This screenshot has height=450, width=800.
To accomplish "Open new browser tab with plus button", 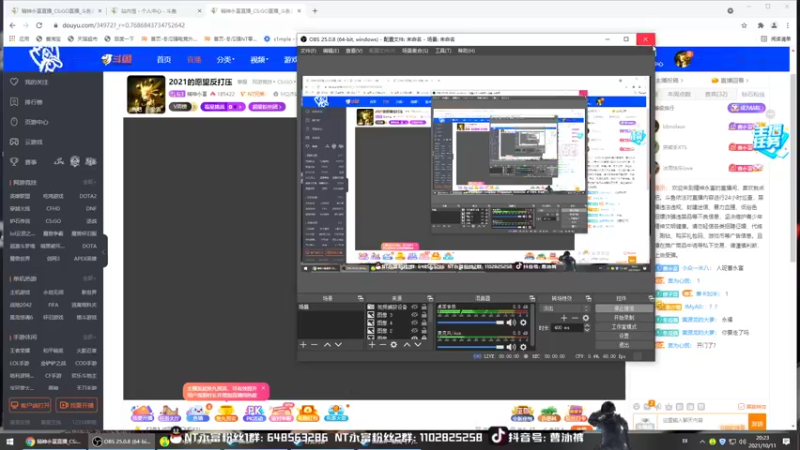I will (315, 10).
